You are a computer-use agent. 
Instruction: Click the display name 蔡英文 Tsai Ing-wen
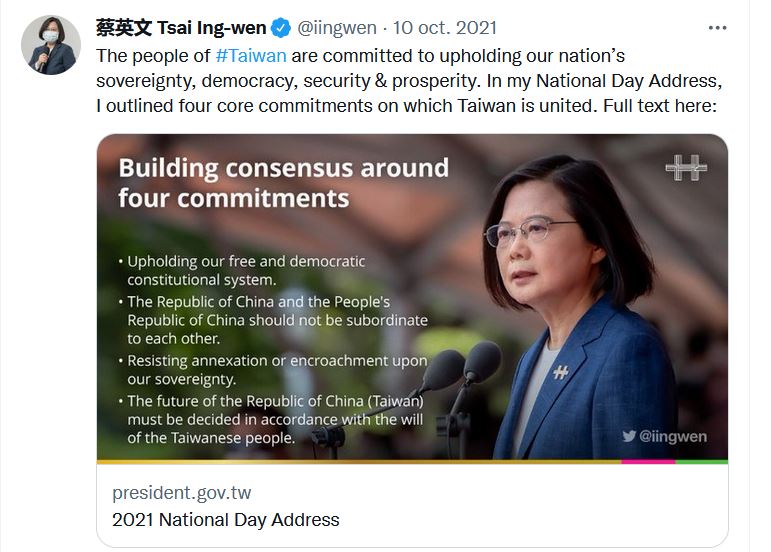(181, 28)
